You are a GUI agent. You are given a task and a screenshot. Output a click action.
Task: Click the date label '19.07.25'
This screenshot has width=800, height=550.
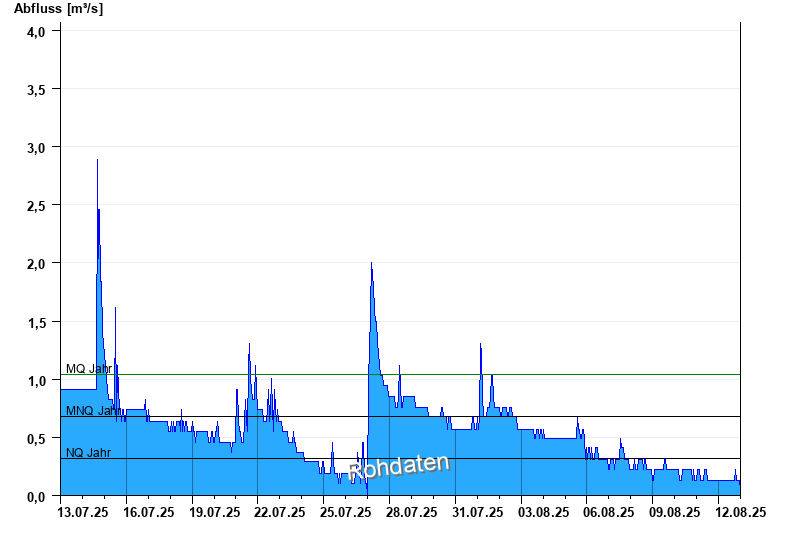[x=215, y=512]
